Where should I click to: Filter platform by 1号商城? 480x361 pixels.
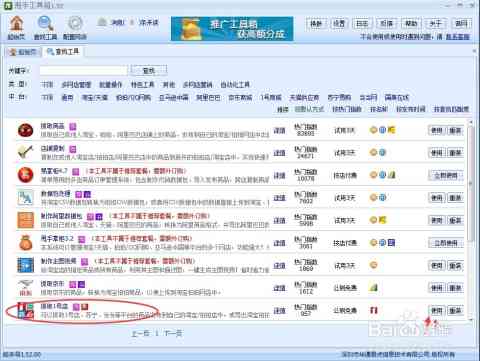(271, 97)
